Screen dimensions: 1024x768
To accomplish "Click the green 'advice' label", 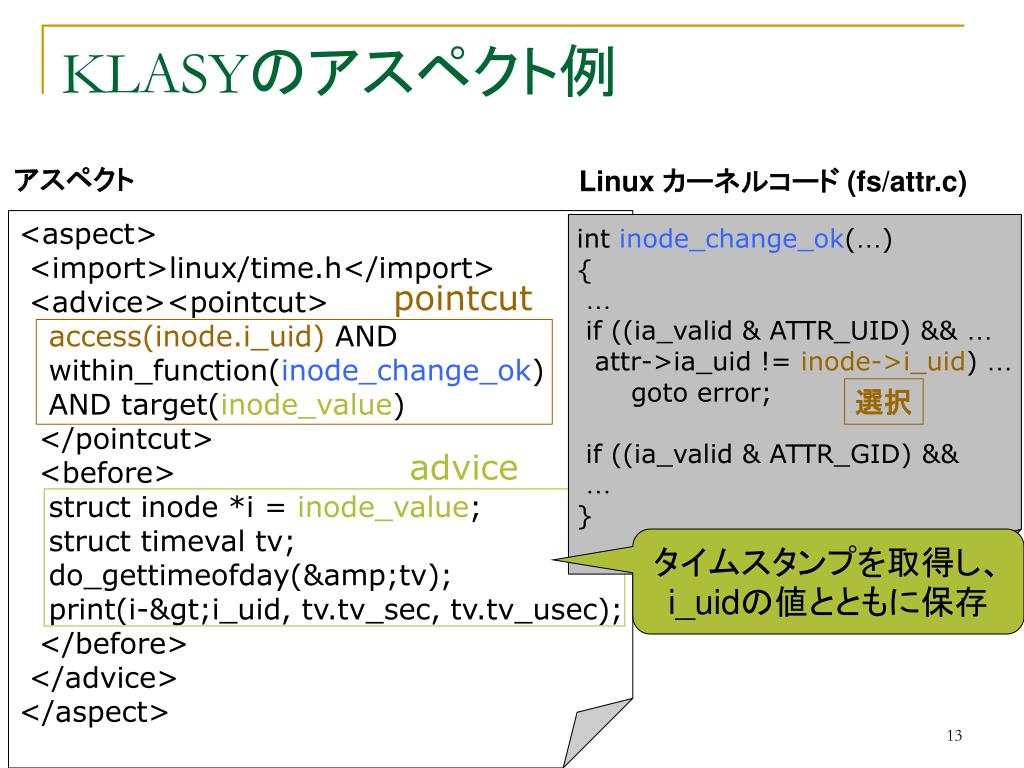I will [464, 468].
